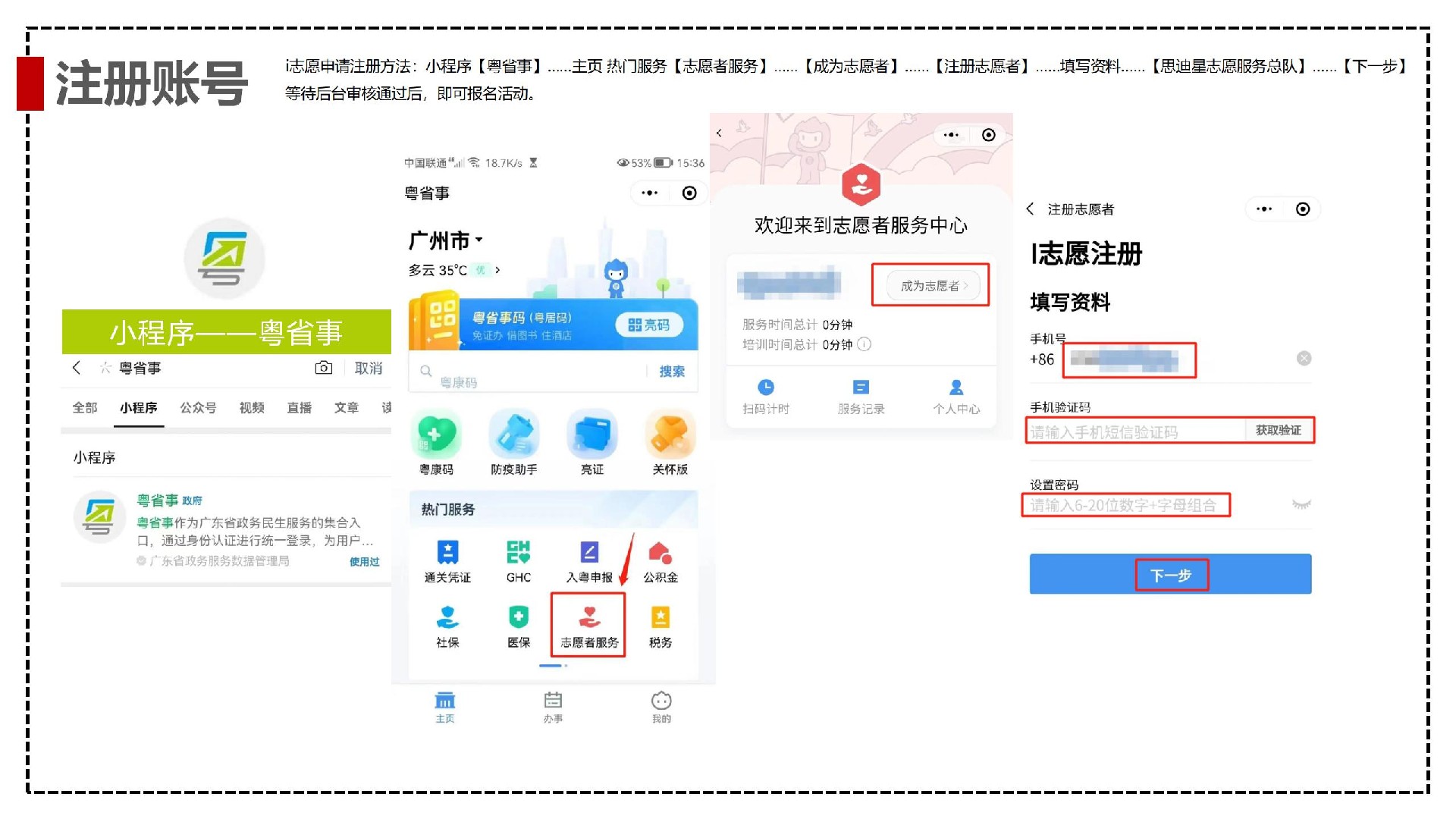Screen dimensions: 1456x819
Task: Close the 粤省事 mini program via circle icon
Action: pyautogui.click(x=689, y=193)
